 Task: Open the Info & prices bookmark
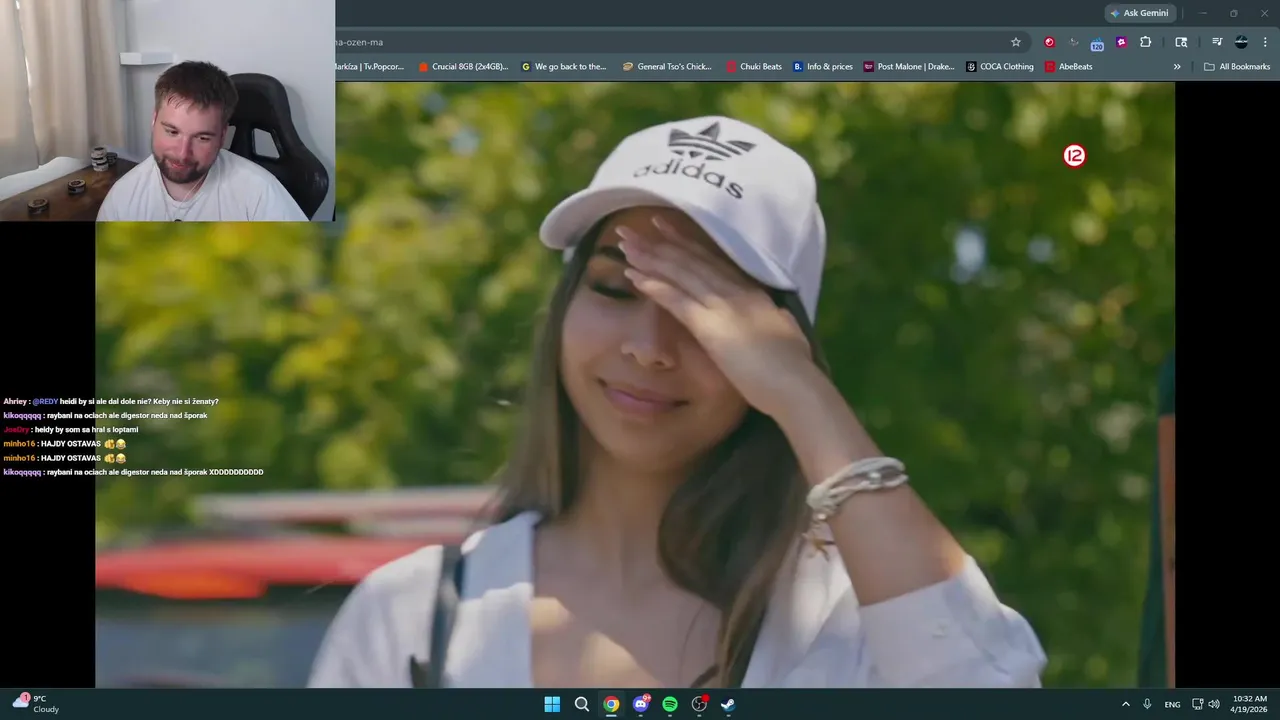coord(823,67)
